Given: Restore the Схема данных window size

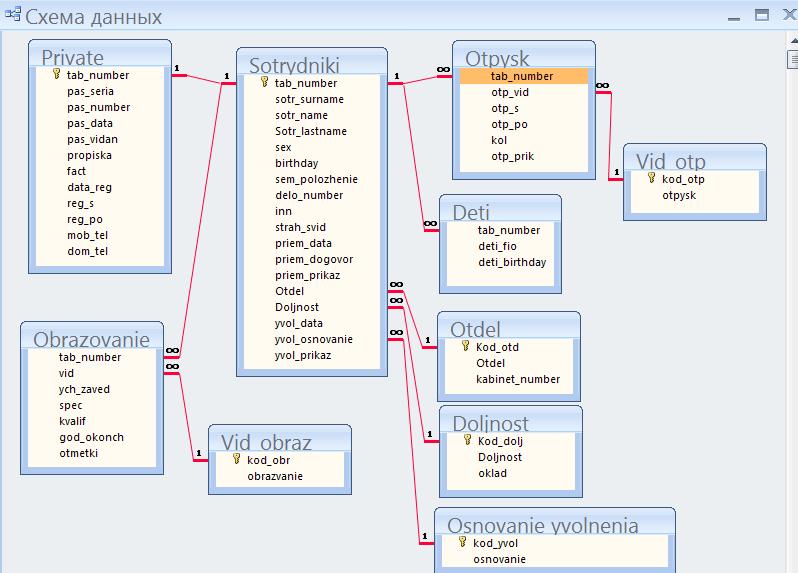Looking at the screenshot, I should [761, 15].
